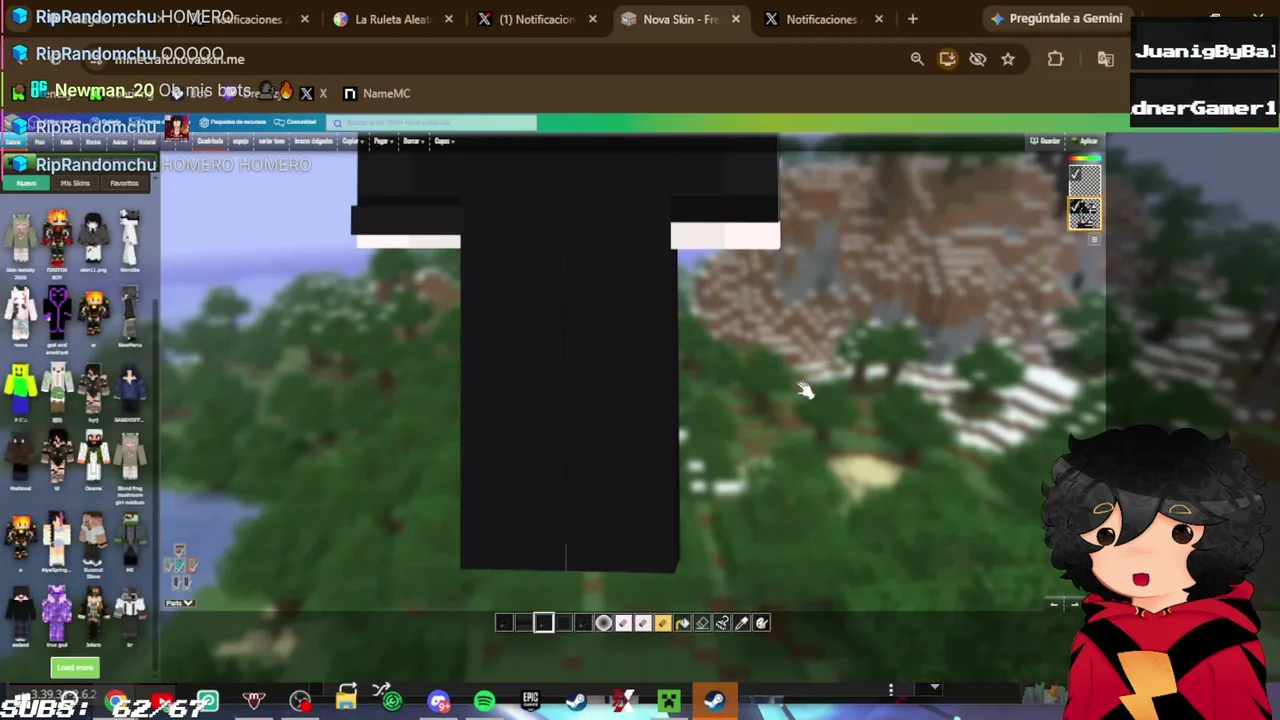Switch to the last Notificaciones tab

point(822,19)
